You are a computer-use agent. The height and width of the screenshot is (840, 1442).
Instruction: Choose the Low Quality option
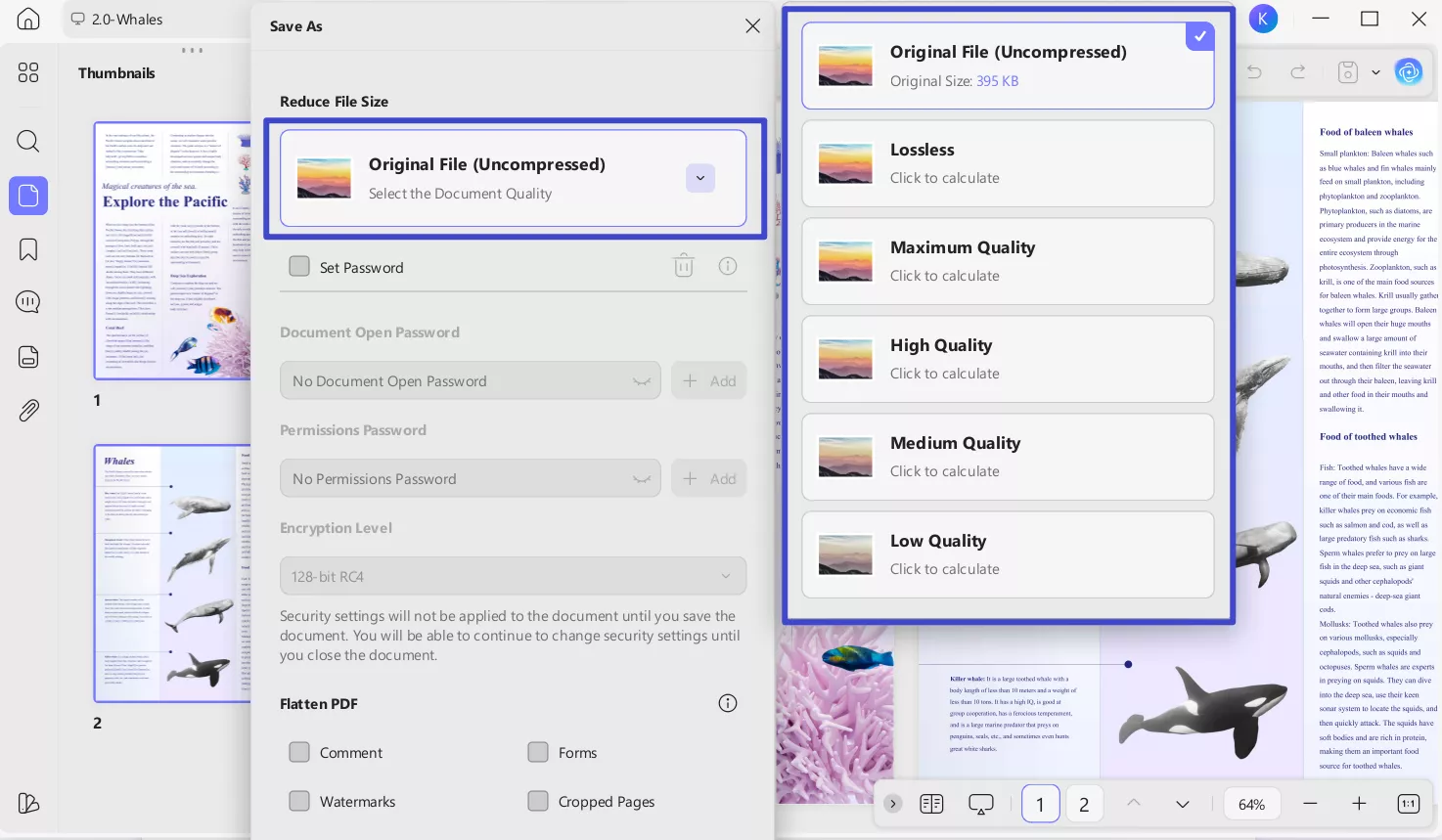pyautogui.click(x=1008, y=554)
